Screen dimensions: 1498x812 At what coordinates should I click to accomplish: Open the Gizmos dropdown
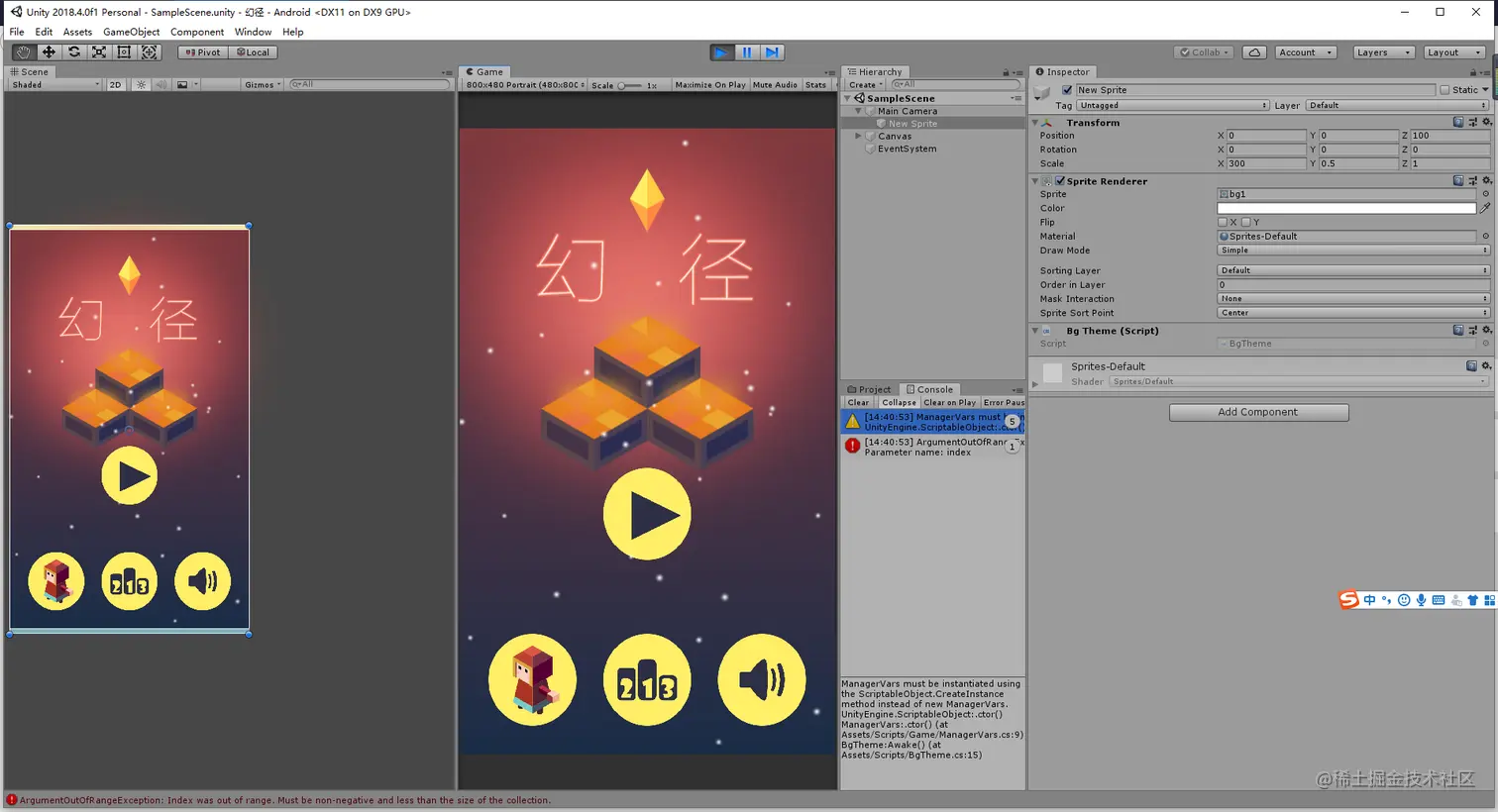click(x=263, y=85)
